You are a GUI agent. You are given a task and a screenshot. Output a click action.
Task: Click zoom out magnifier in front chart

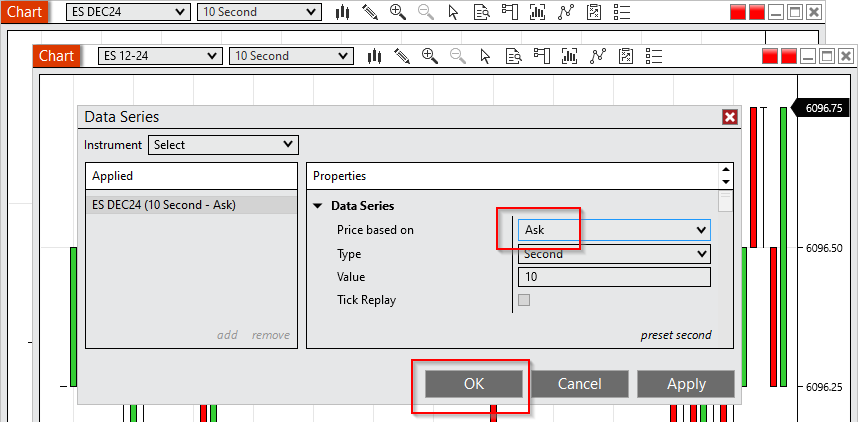coord(457,56)
